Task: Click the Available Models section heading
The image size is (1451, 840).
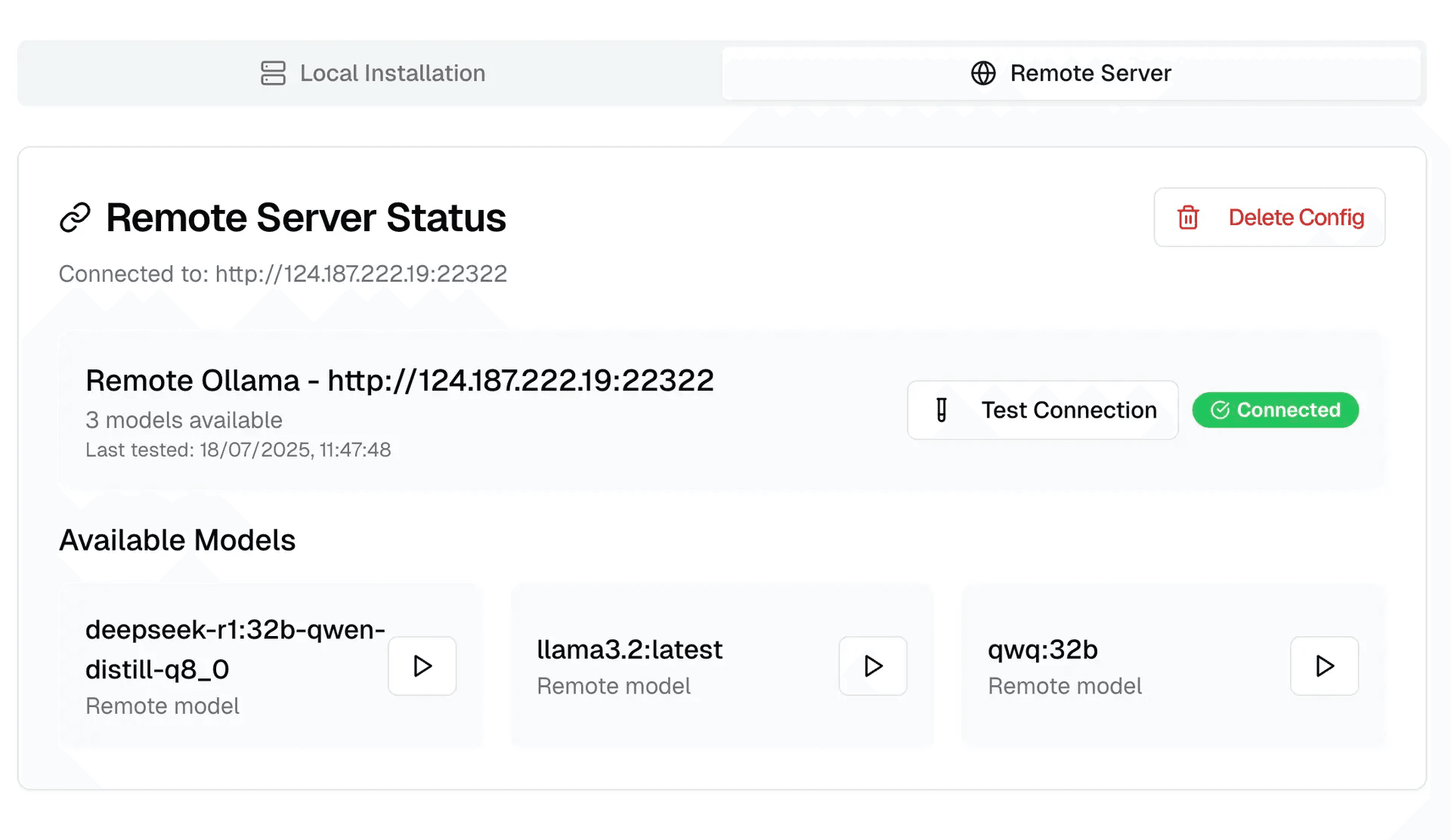Action: [x=177, y=539]
